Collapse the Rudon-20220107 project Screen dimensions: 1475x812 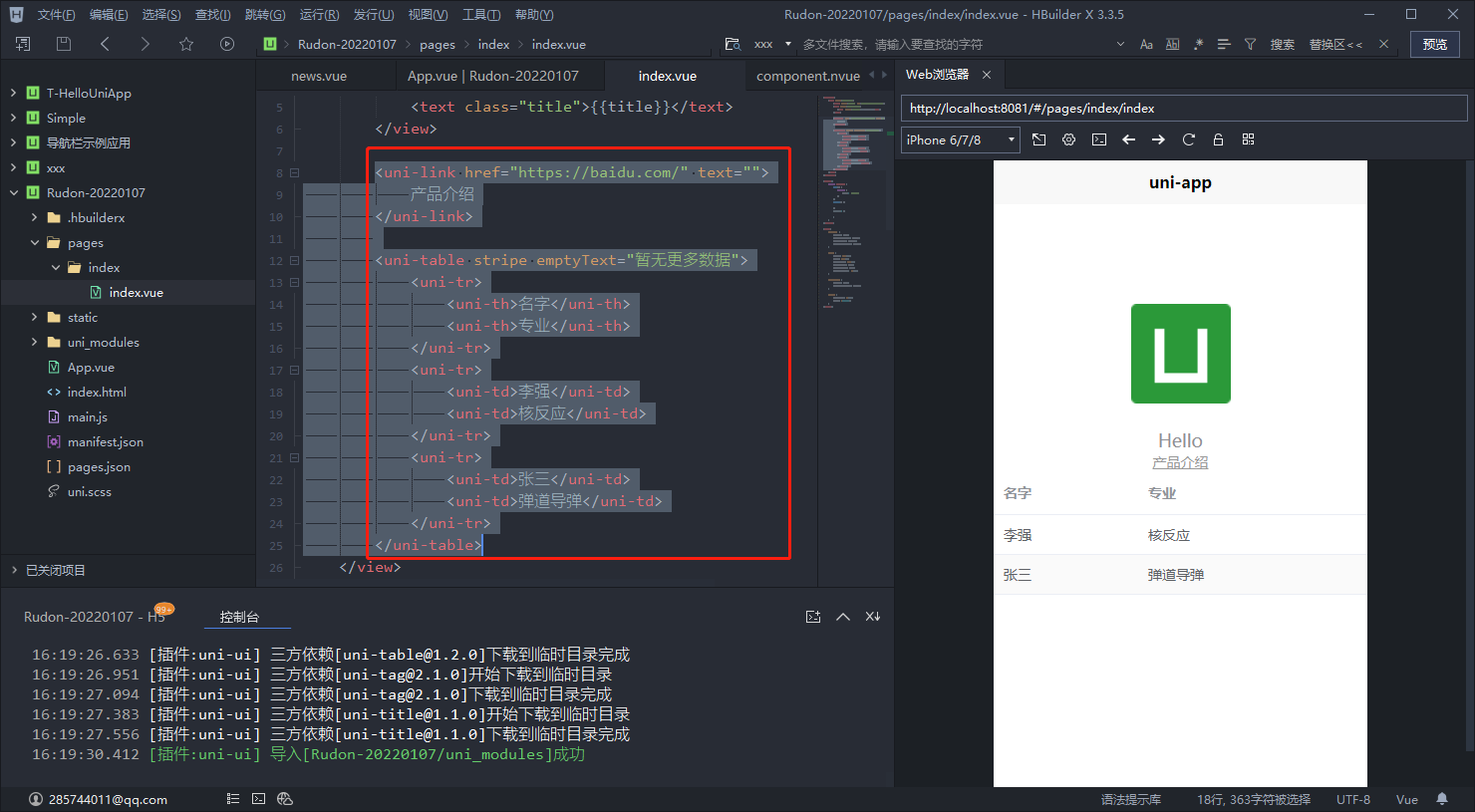click(x=13, y=192)
